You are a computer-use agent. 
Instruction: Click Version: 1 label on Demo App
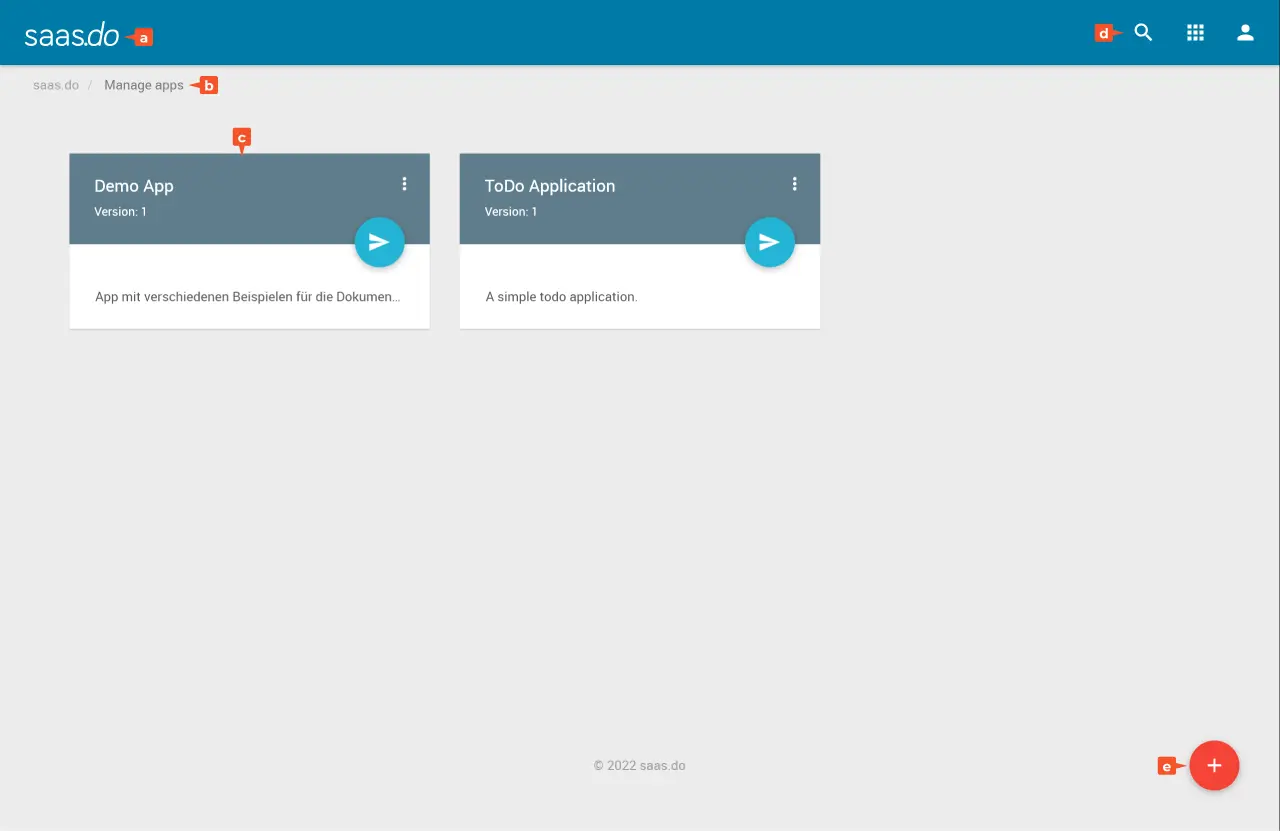tap(120, 212)
